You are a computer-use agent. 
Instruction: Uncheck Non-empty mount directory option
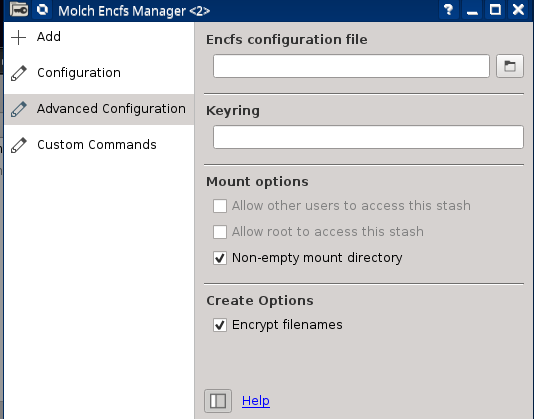(220, 258)
